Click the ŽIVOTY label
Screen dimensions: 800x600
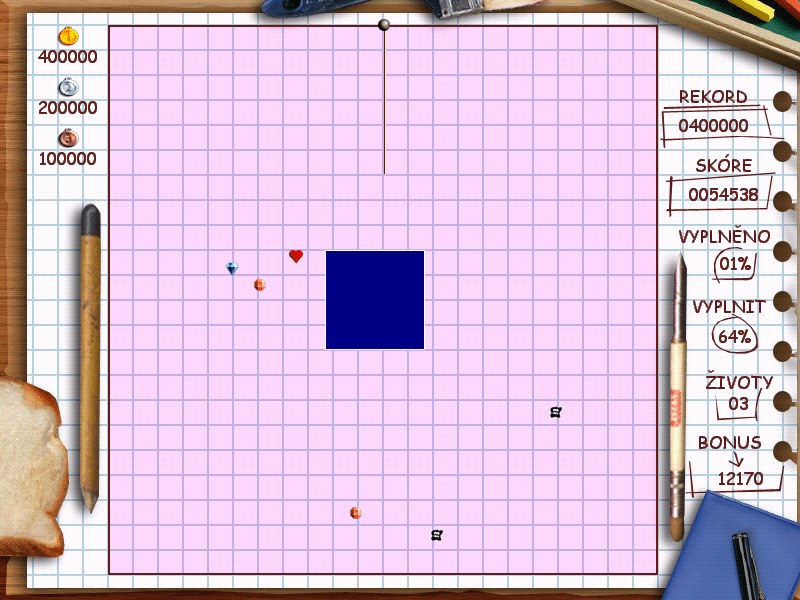point(739,382)
